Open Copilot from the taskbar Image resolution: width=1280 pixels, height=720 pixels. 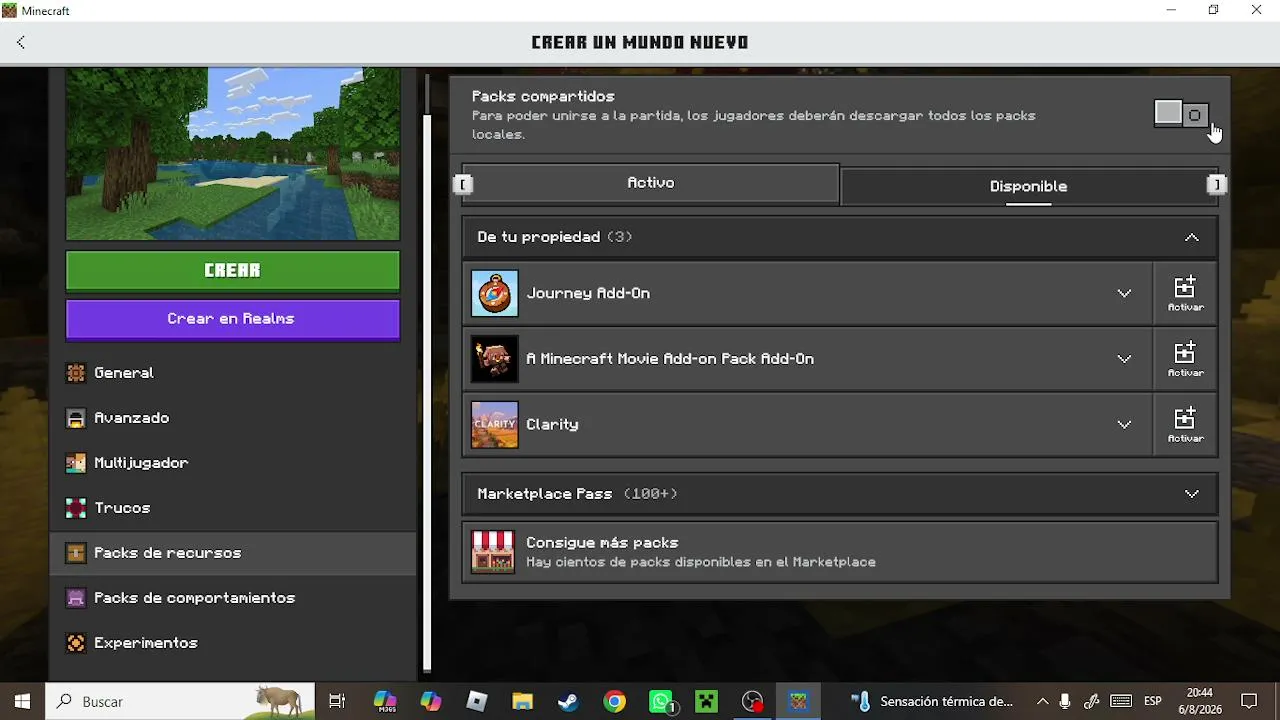click(431, 701)
